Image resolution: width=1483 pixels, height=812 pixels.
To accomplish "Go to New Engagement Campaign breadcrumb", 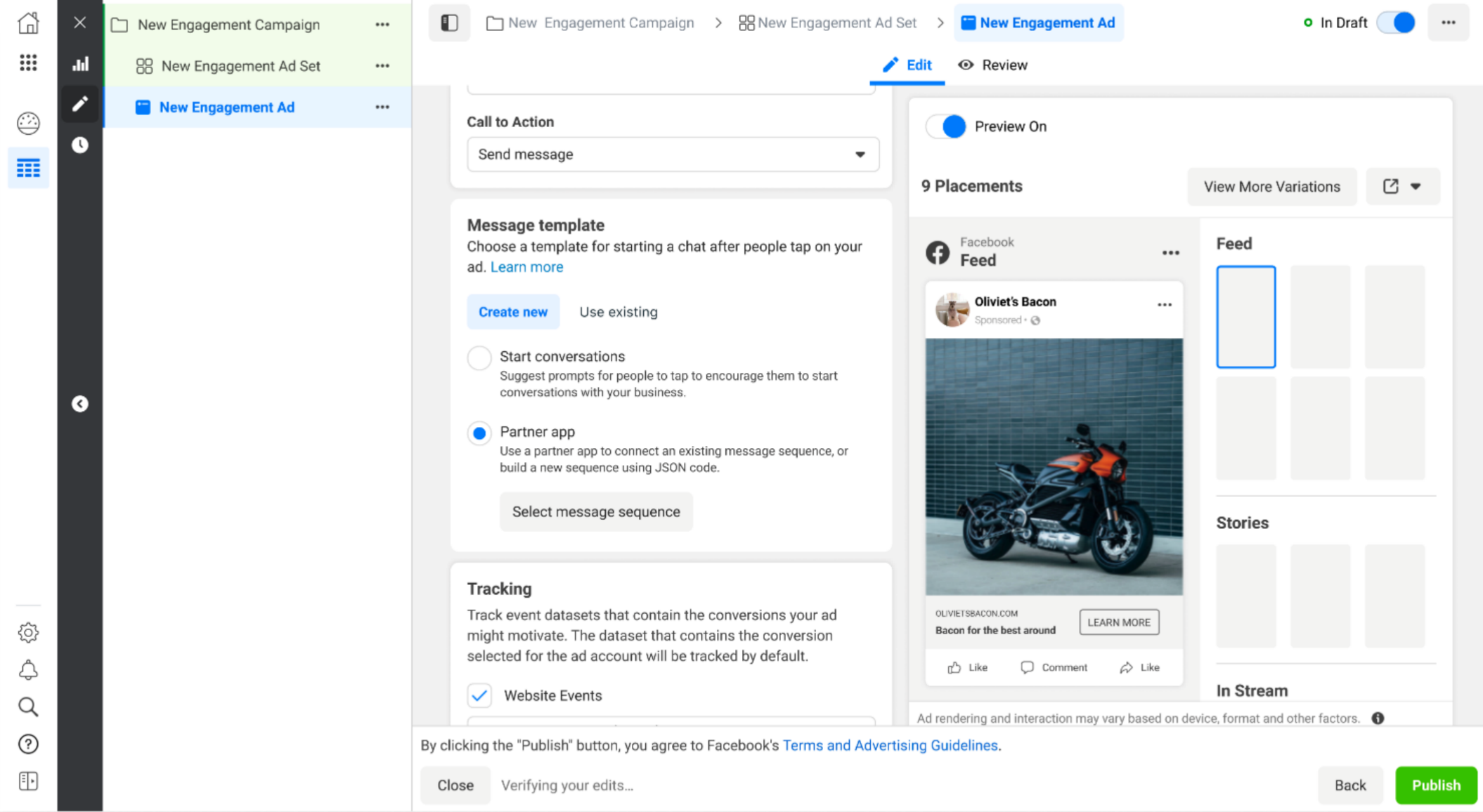I will coord(590,23).
